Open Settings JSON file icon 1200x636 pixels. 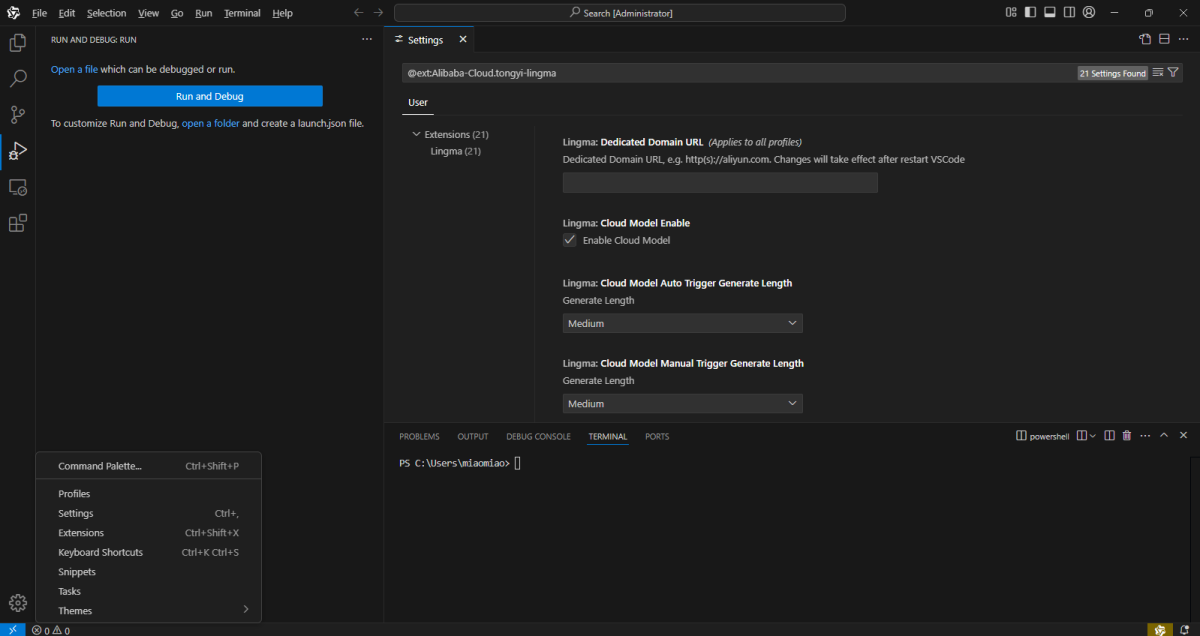tap(1145, 40)
